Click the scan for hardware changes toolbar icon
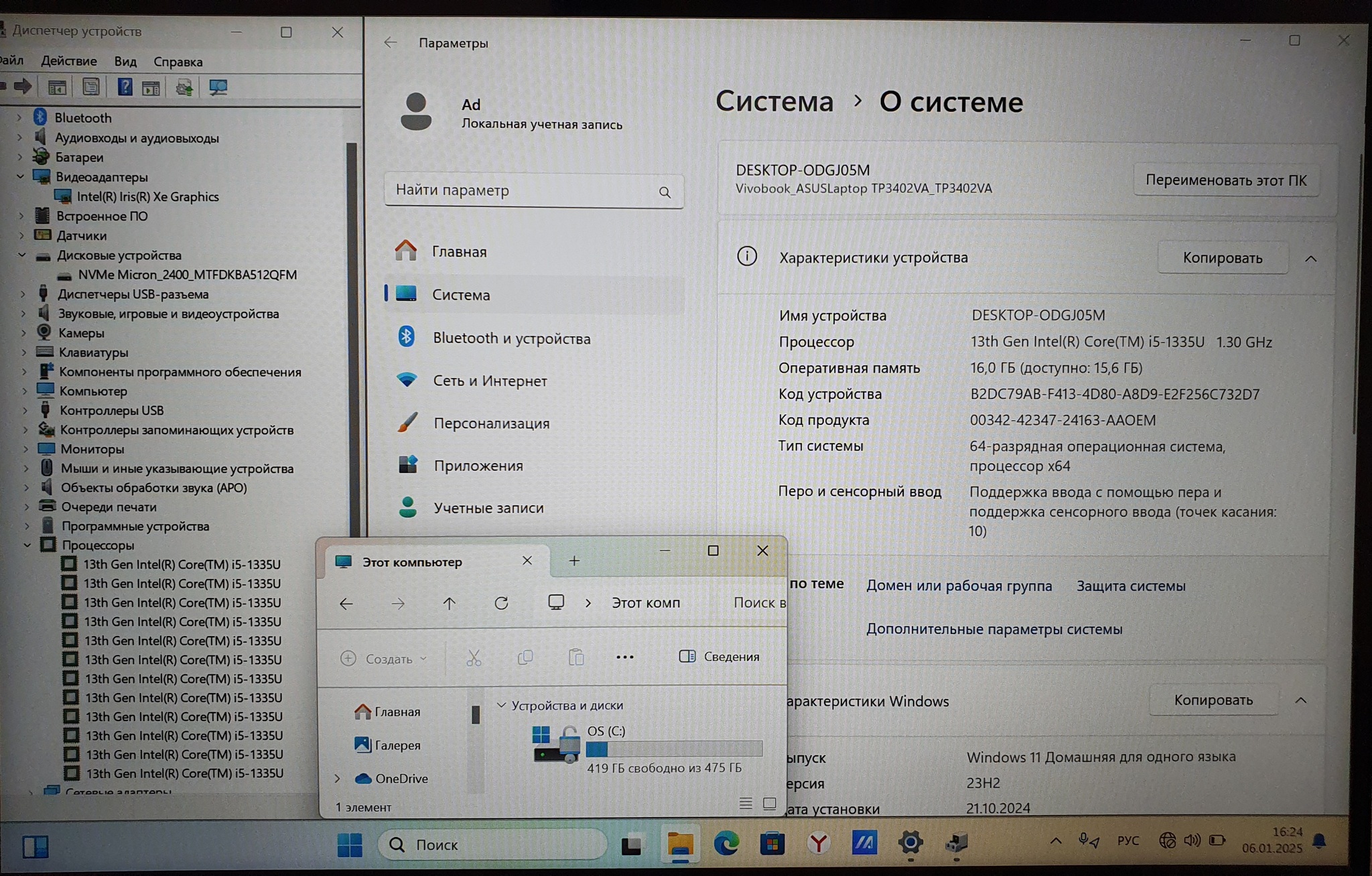The width and height of the screenshot is (1372, 876). 218,87
